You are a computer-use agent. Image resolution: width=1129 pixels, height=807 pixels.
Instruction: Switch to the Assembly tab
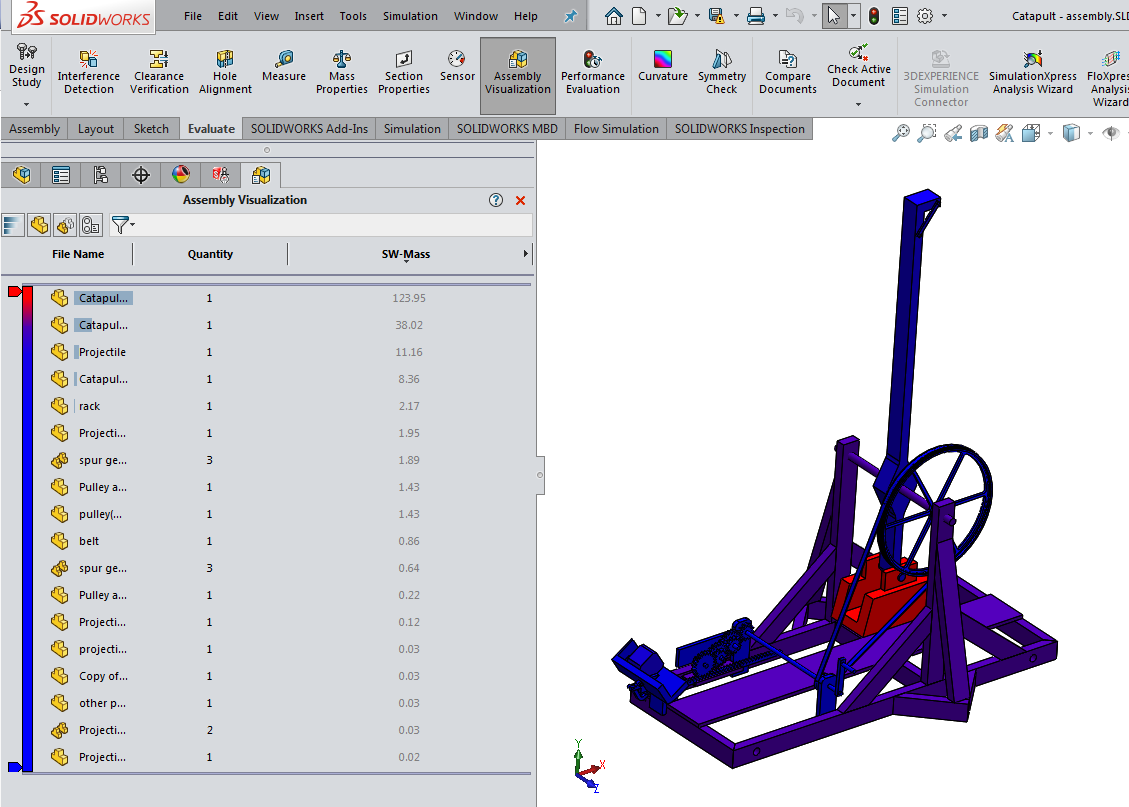[x=34, y=129]
